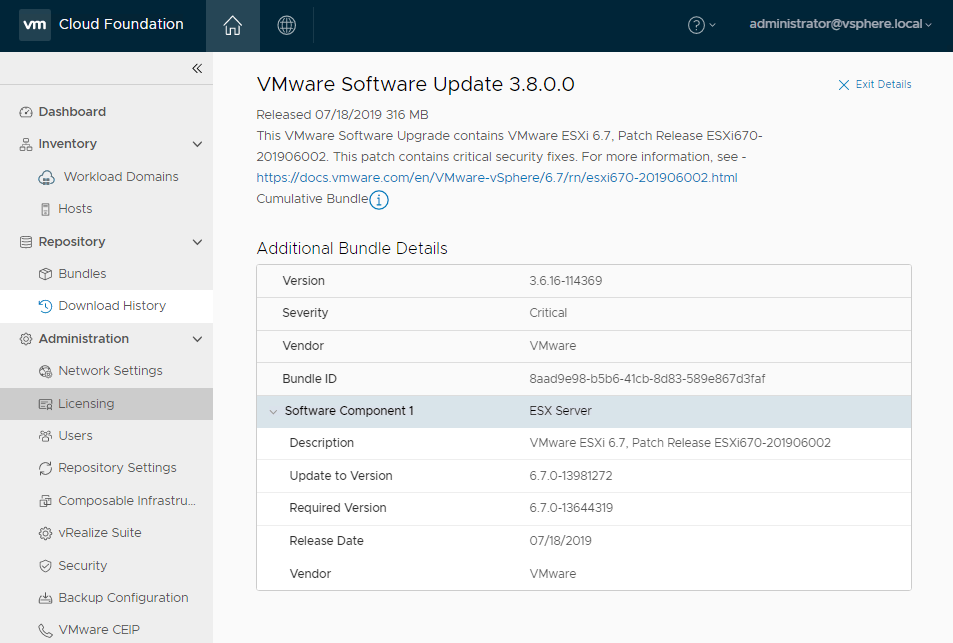
Task: Click the Users people icon
Action: tap(45, 436)
